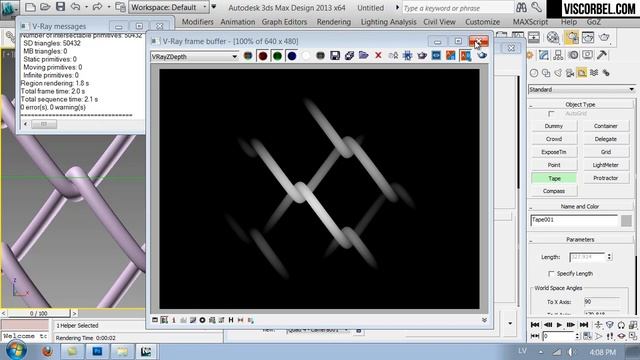Clear image red X icon
The image size is (640, 360).
pyautogui.click(x=378, y=56)
